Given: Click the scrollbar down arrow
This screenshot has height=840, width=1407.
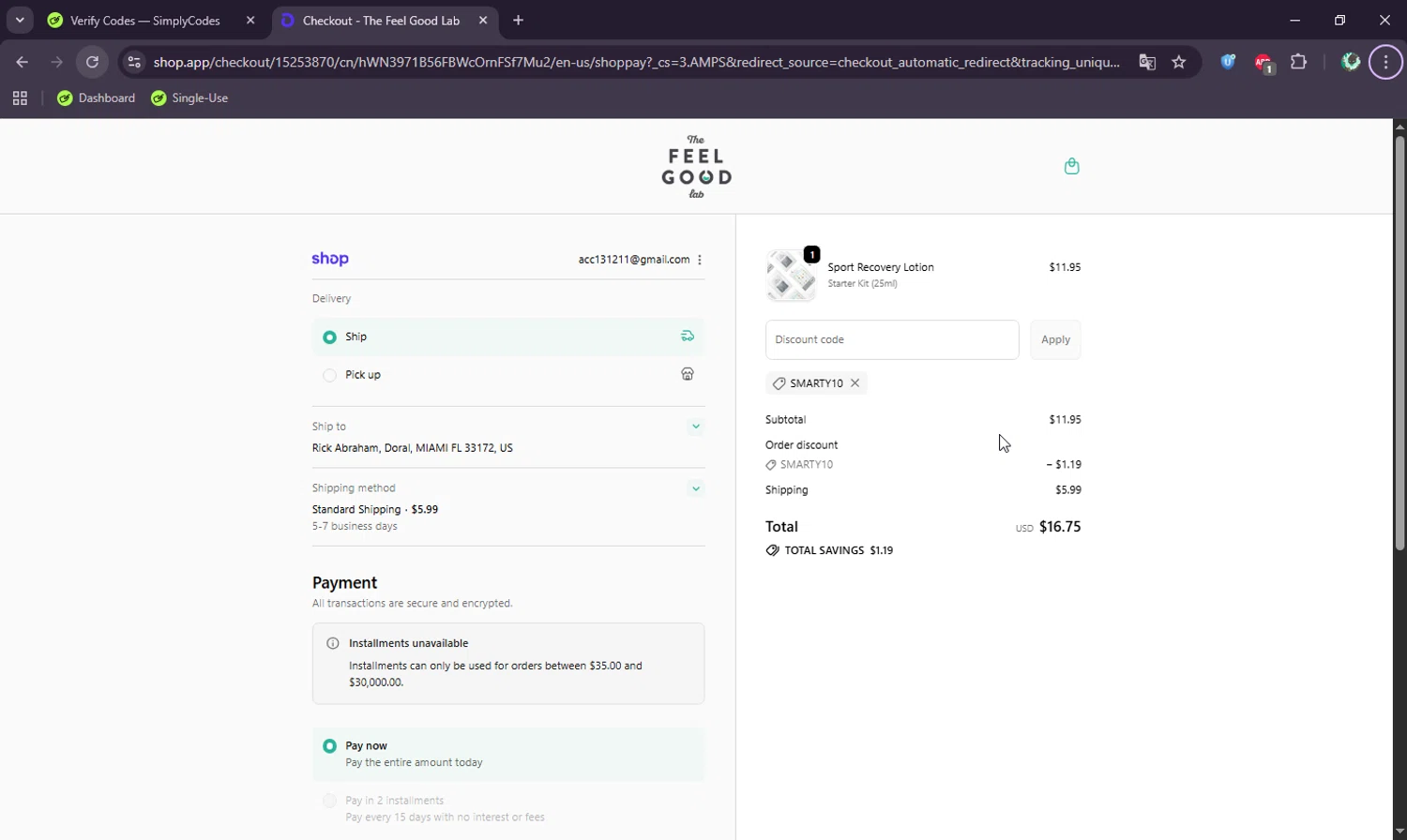Looking at the screenshot, I should pos(1399,832).
